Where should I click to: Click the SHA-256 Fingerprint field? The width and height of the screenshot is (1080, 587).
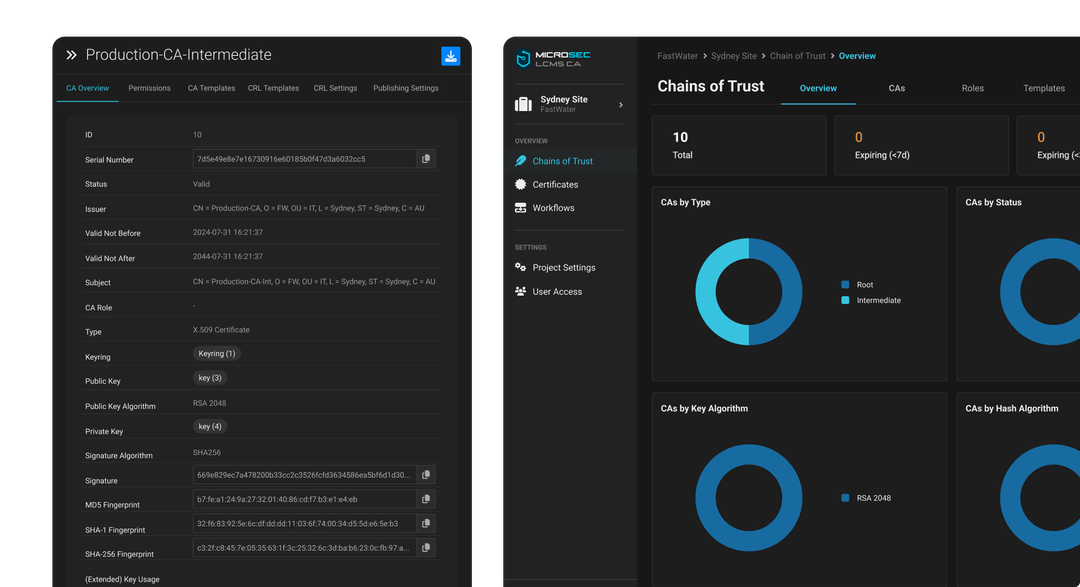304,548
